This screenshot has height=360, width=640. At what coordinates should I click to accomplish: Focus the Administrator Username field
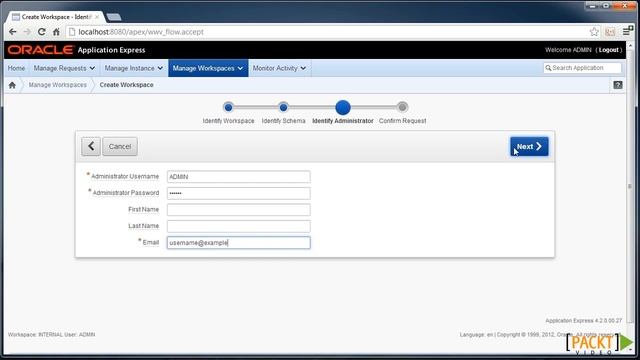(x=238, y=177)
